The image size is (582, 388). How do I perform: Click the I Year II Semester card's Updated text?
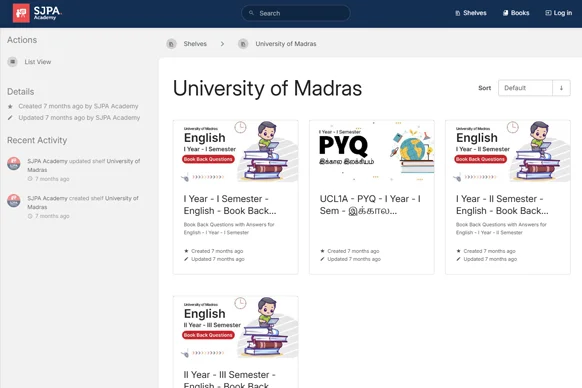tap(490, 259)
